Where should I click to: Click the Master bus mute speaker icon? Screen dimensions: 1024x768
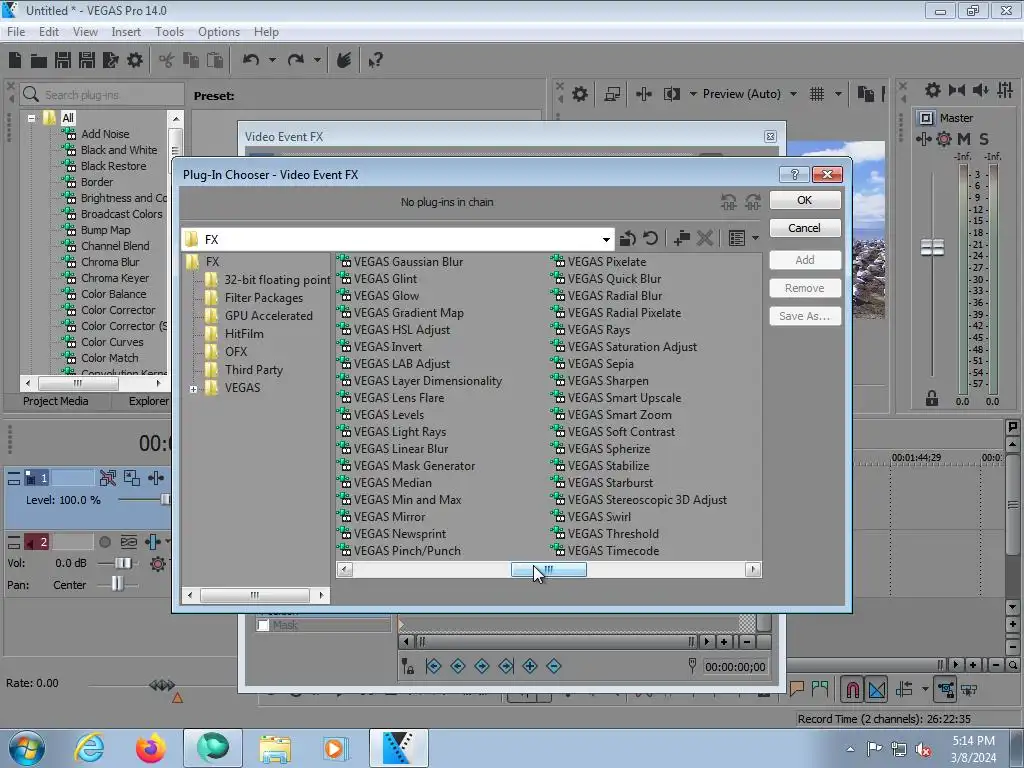tap(980, 90)
